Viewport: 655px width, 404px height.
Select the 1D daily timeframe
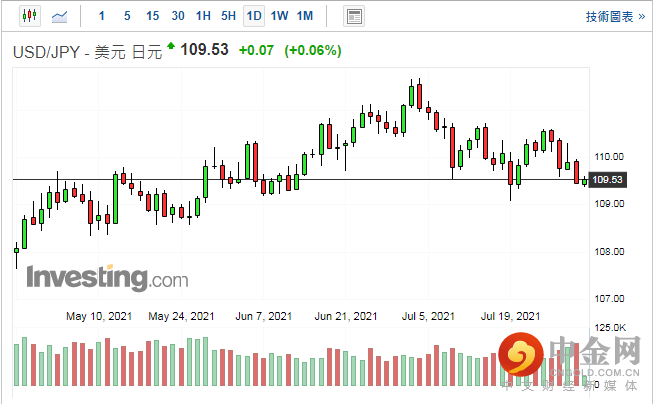(x=254, y=16)
